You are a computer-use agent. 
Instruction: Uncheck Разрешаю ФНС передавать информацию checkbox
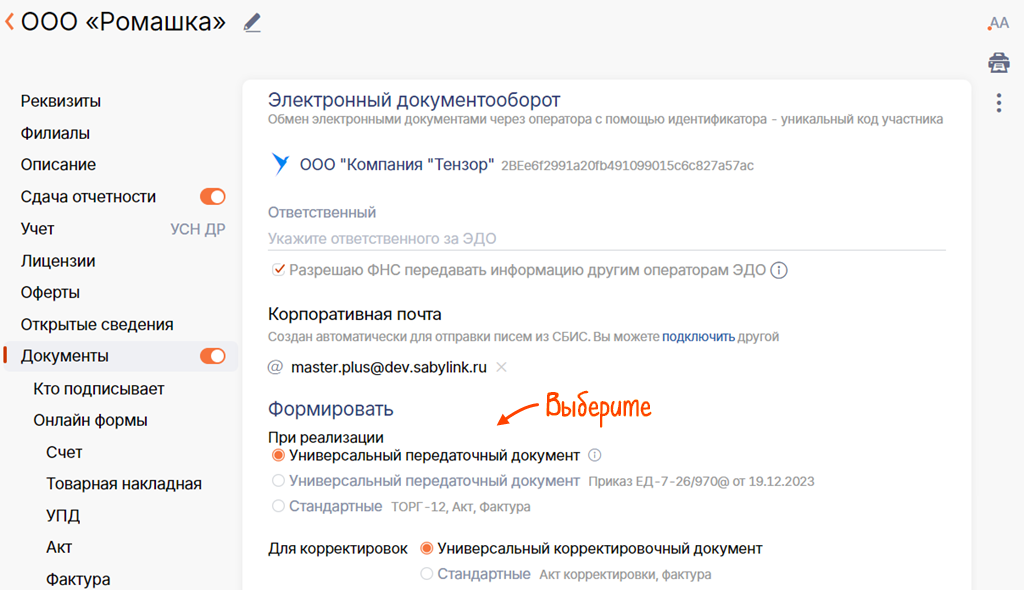tap(279, 269)
